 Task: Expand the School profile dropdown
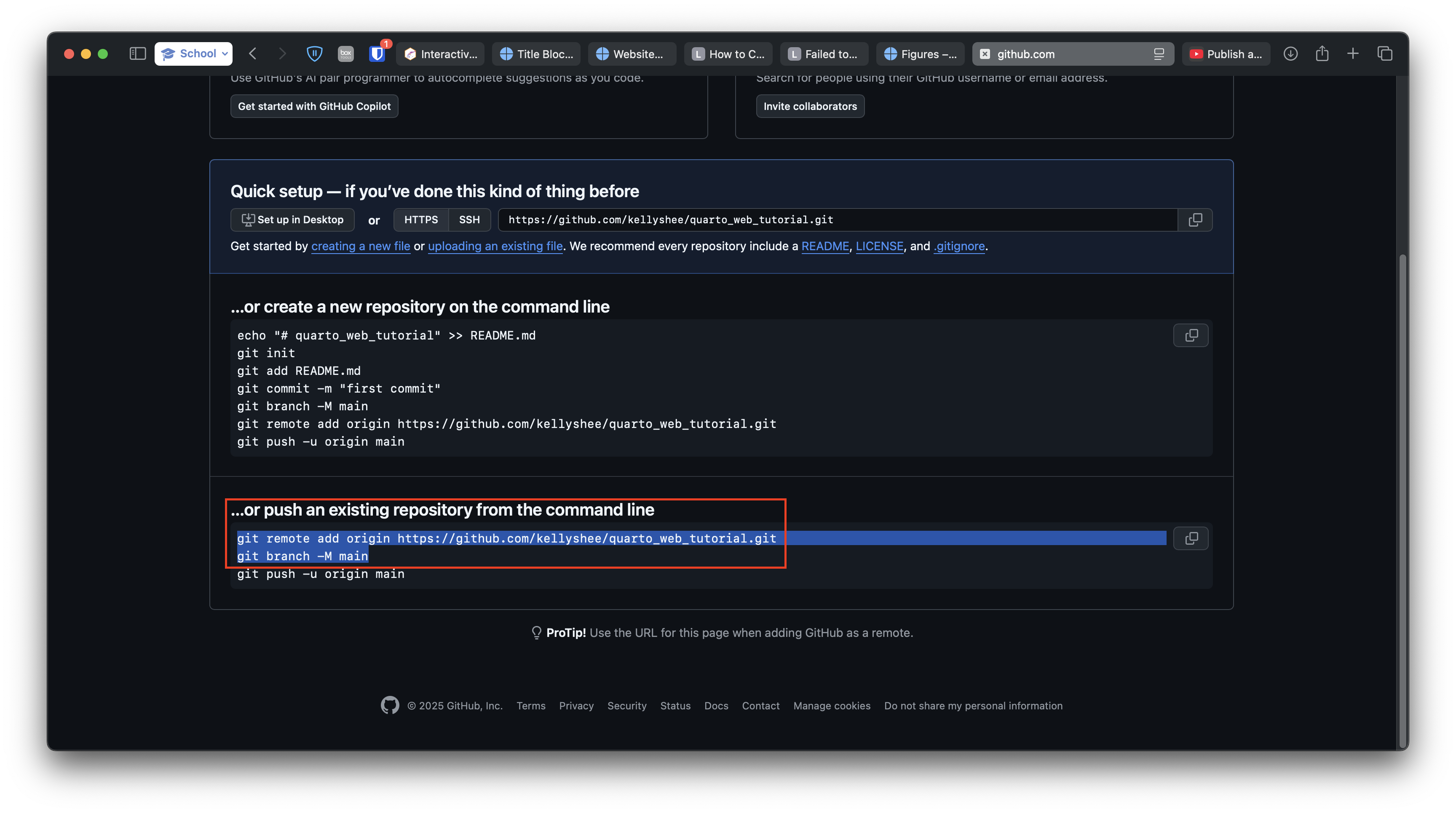[193, 53]
